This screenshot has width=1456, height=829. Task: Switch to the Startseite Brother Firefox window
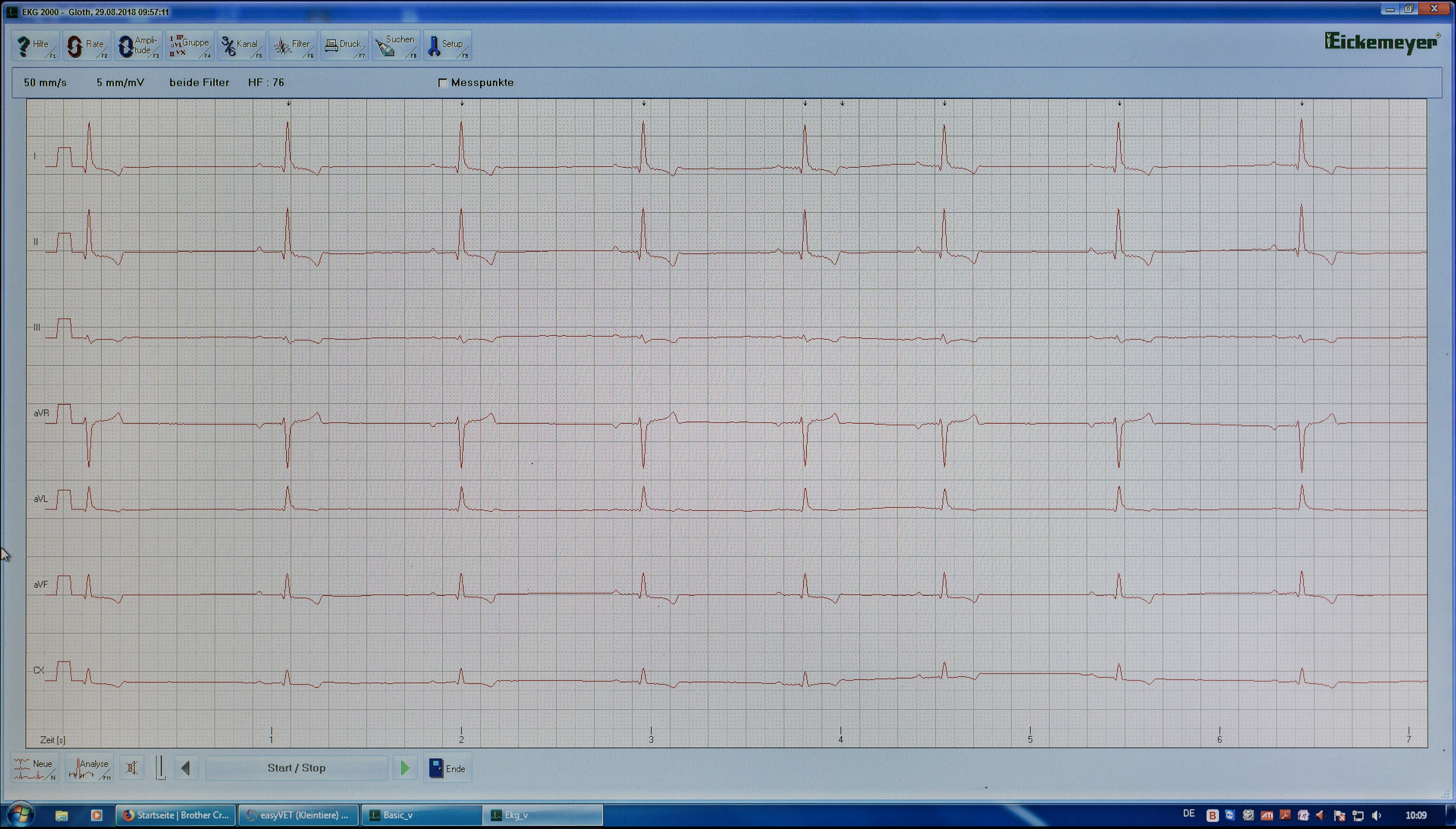175,815
